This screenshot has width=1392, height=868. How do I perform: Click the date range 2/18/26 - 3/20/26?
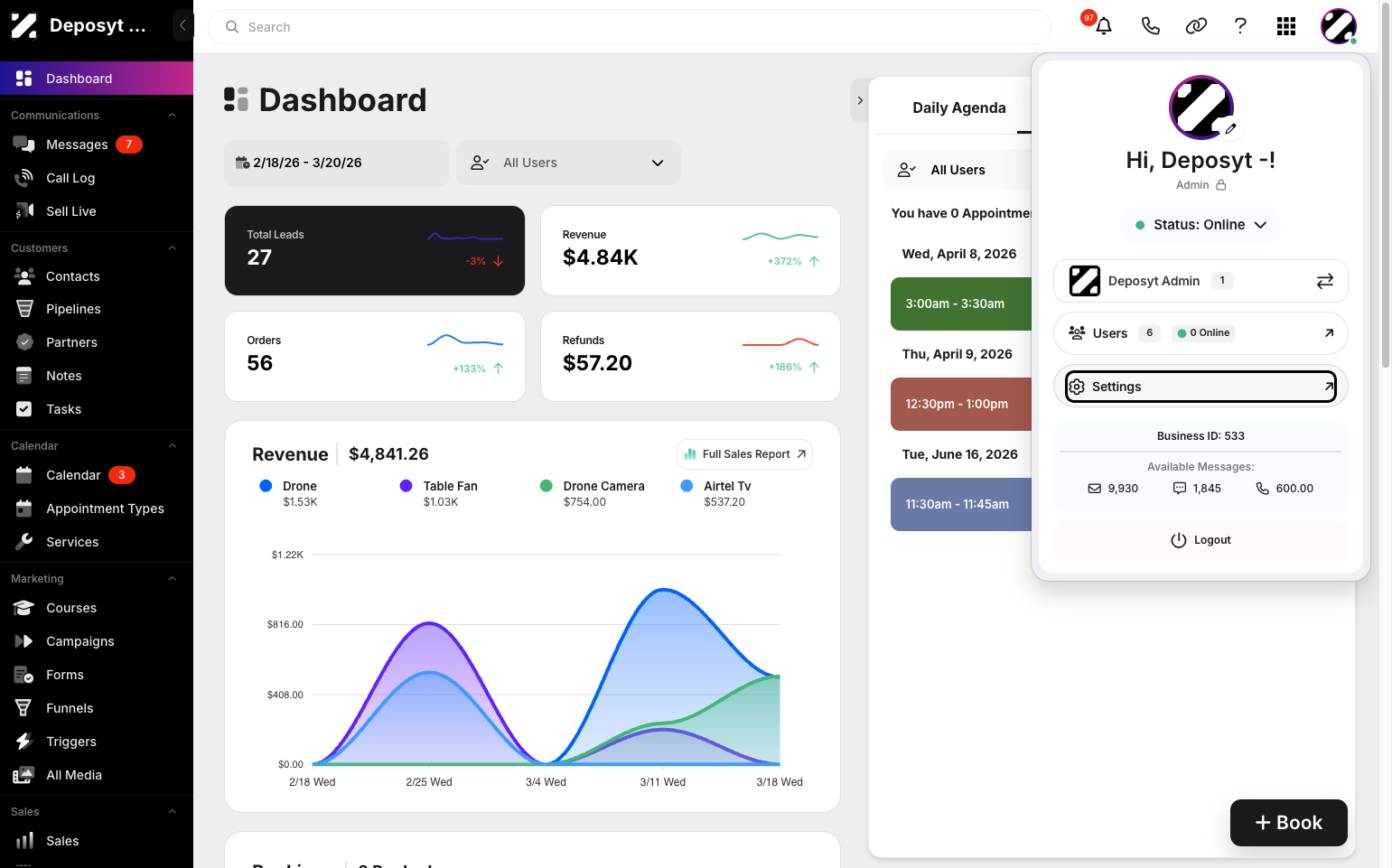(x=336, y=163)
